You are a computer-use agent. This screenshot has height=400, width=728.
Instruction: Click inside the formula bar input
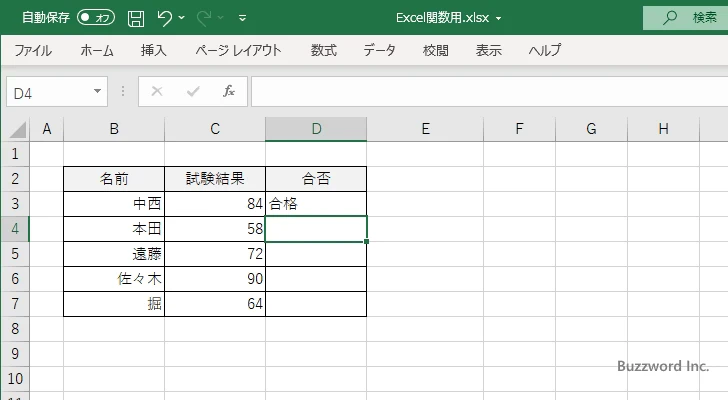(489, 92)
